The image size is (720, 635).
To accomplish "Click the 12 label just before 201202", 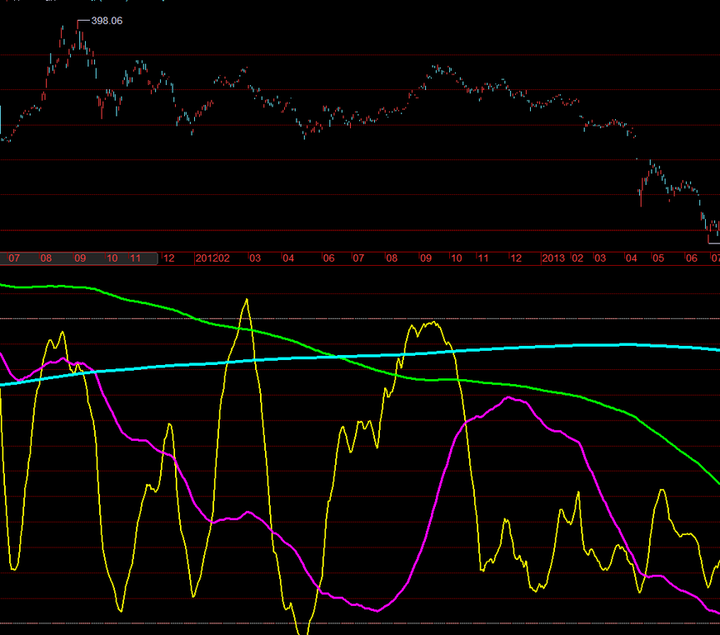I will click(169, 258).
